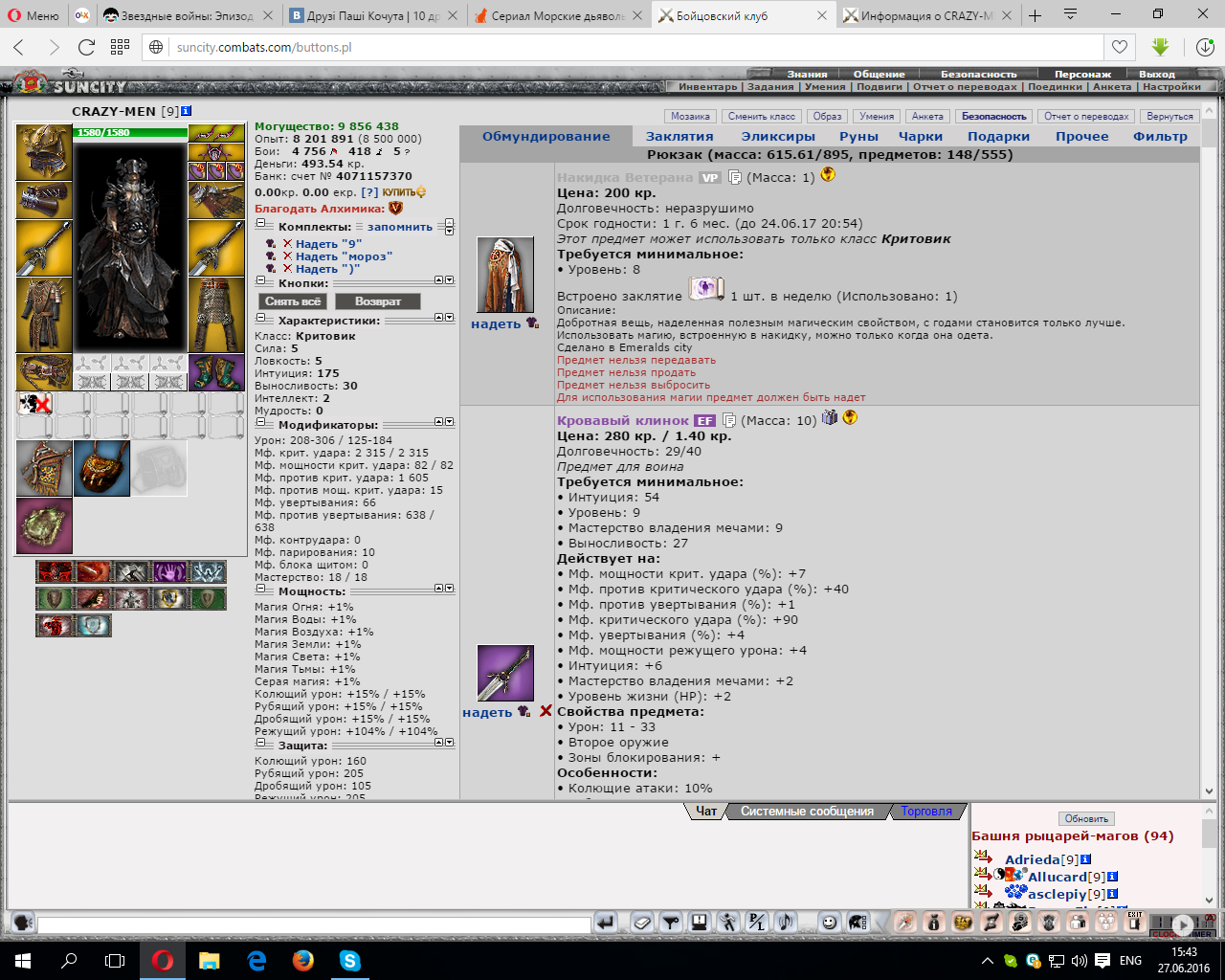Click the gift icon next to Кровавый клинок
The height and width of the screenshot is (980, 1225).
click(x=830, y=417)
